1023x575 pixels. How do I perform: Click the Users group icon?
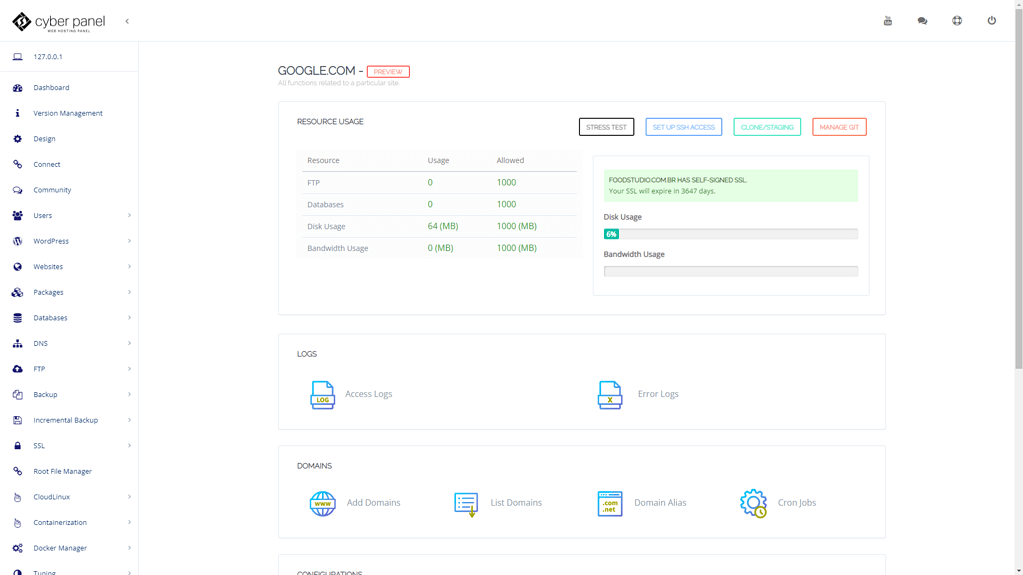[x=18, y=215]
